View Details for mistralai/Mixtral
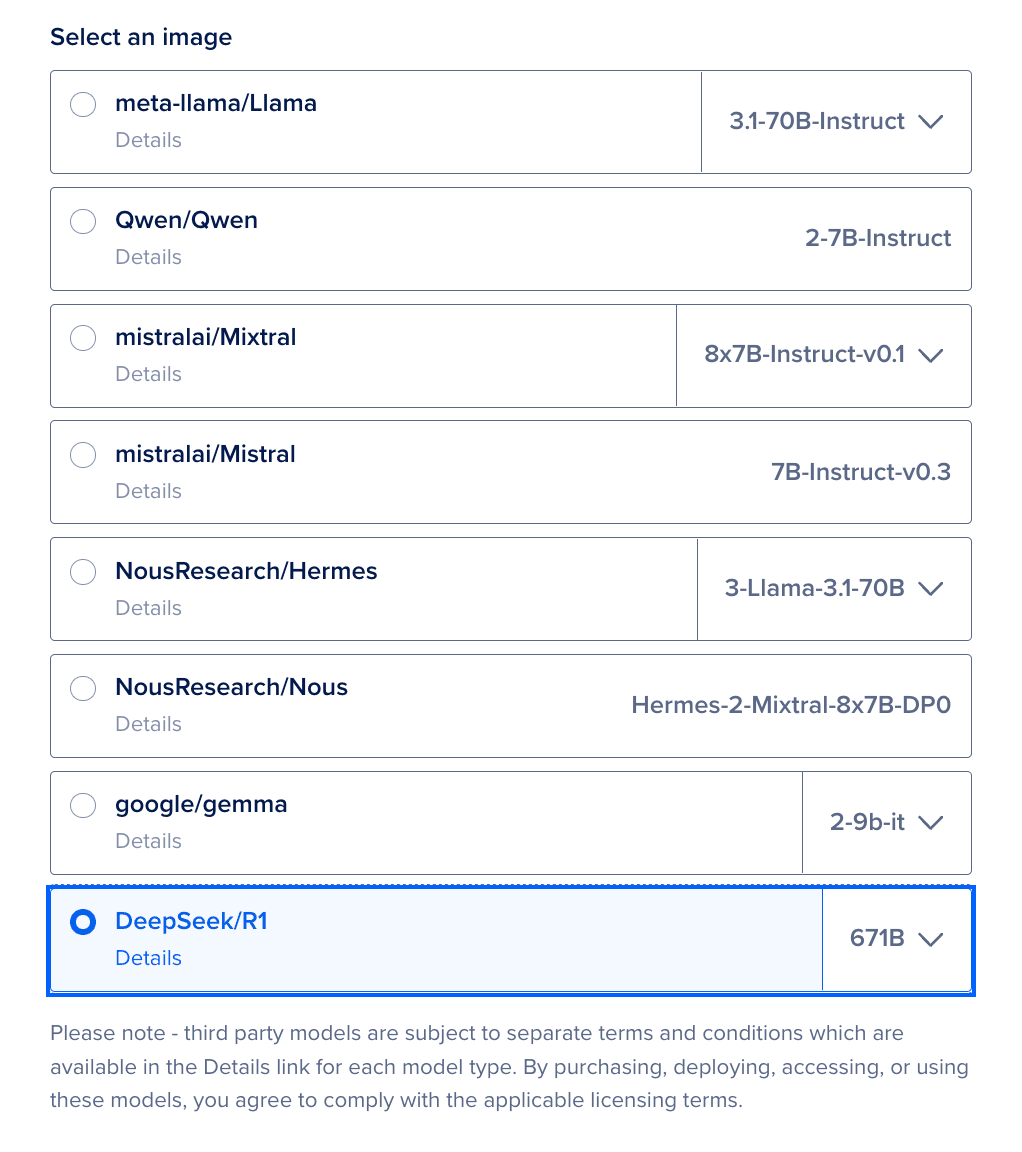 coord(148,374)
